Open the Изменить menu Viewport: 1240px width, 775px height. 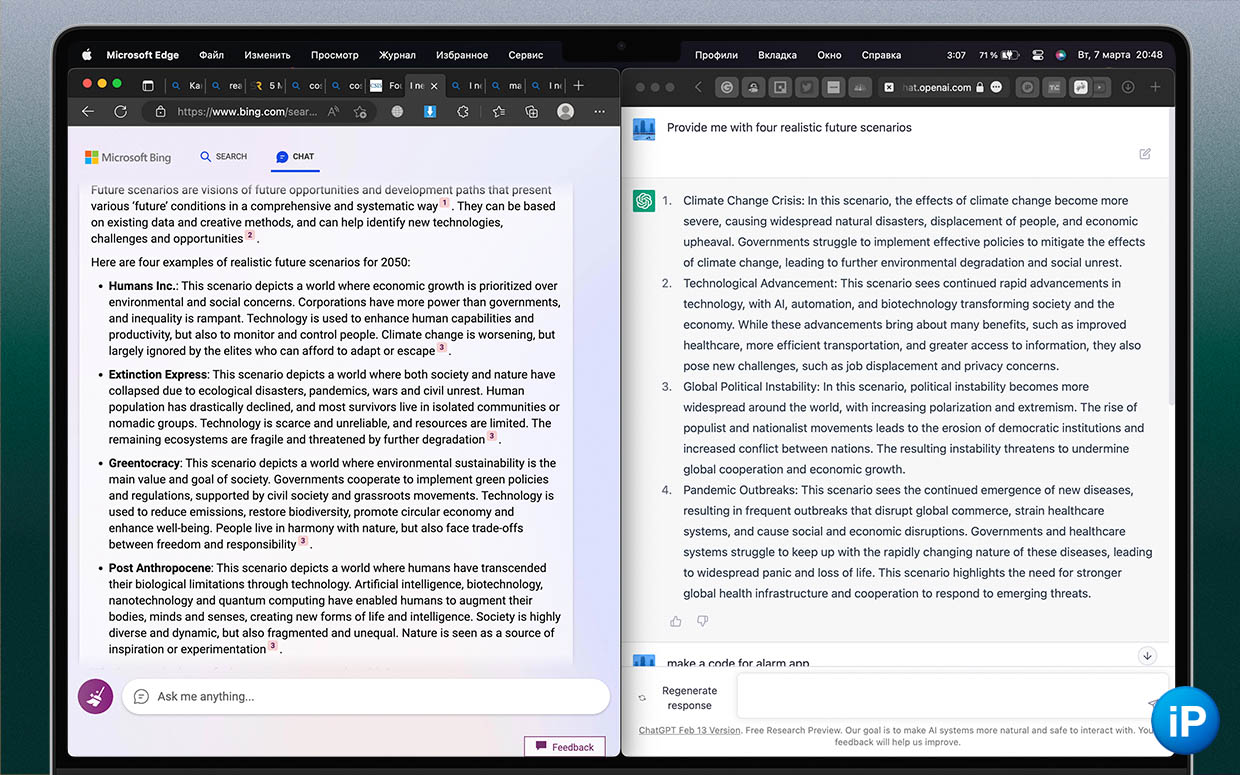point(267,55)
